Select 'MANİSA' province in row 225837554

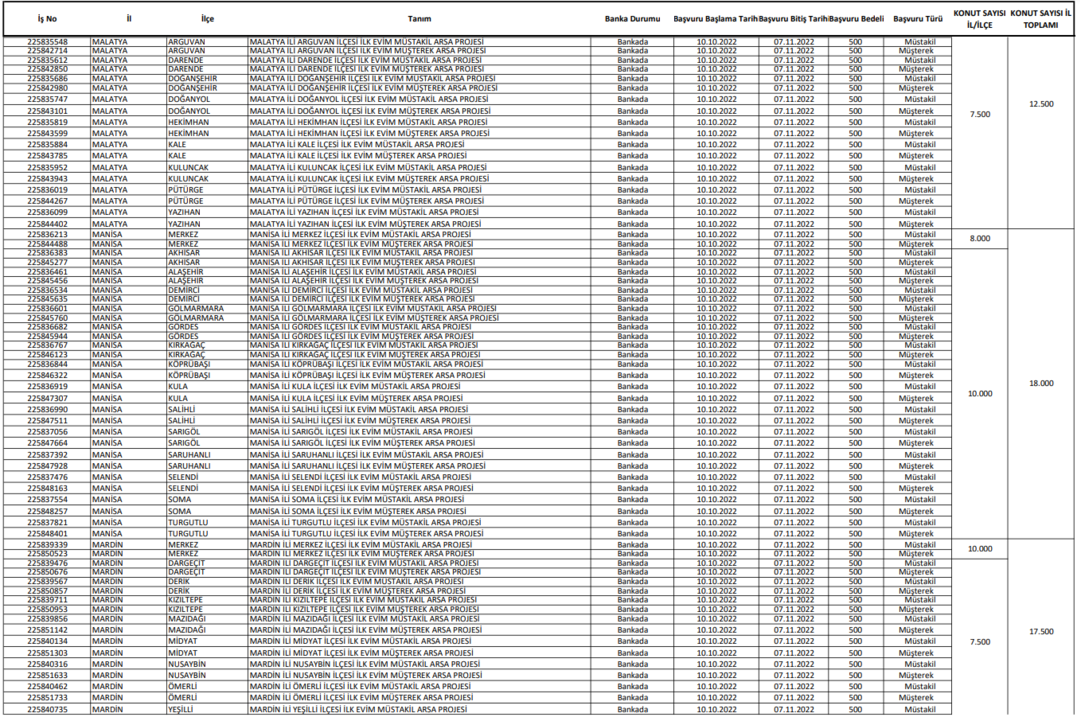107,499
